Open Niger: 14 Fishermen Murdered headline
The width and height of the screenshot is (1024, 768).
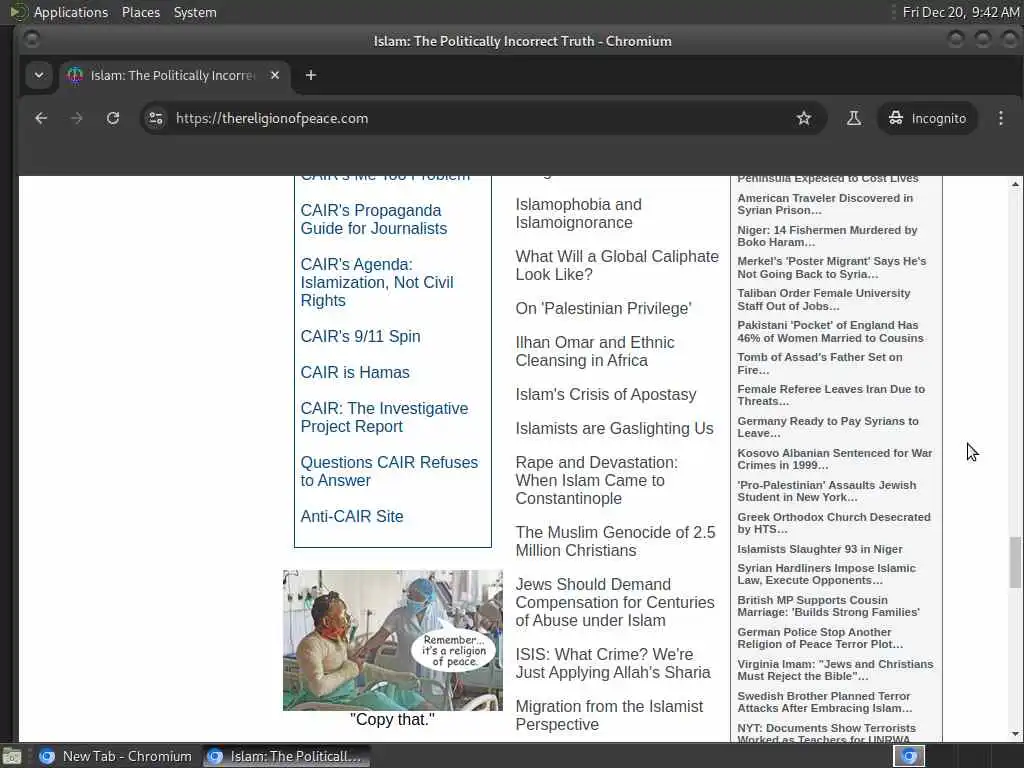click(827, 236)
